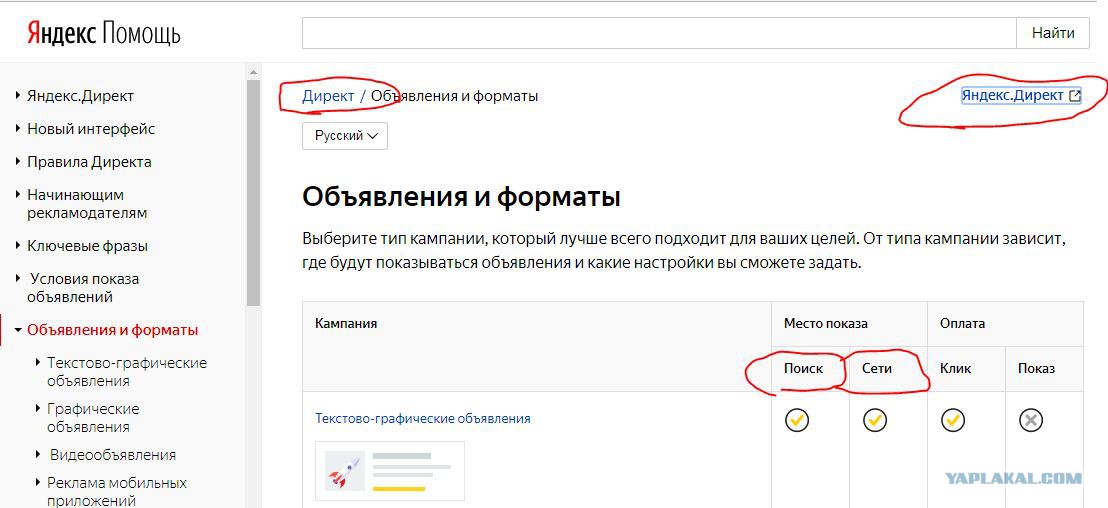Expand Яндекс.Директ sidebar section arrow

click(18, 96)
